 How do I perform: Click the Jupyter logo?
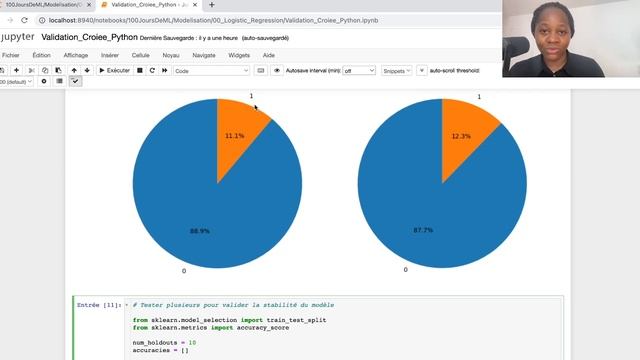click(17, 37)
